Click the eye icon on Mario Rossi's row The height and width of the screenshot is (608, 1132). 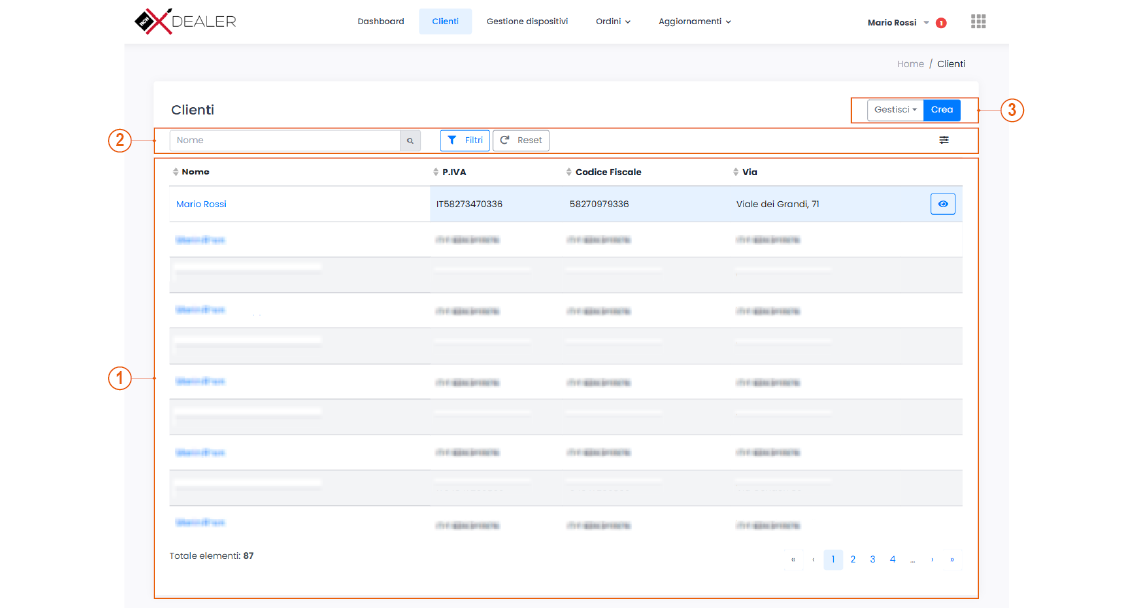click(x=942, y=203)
